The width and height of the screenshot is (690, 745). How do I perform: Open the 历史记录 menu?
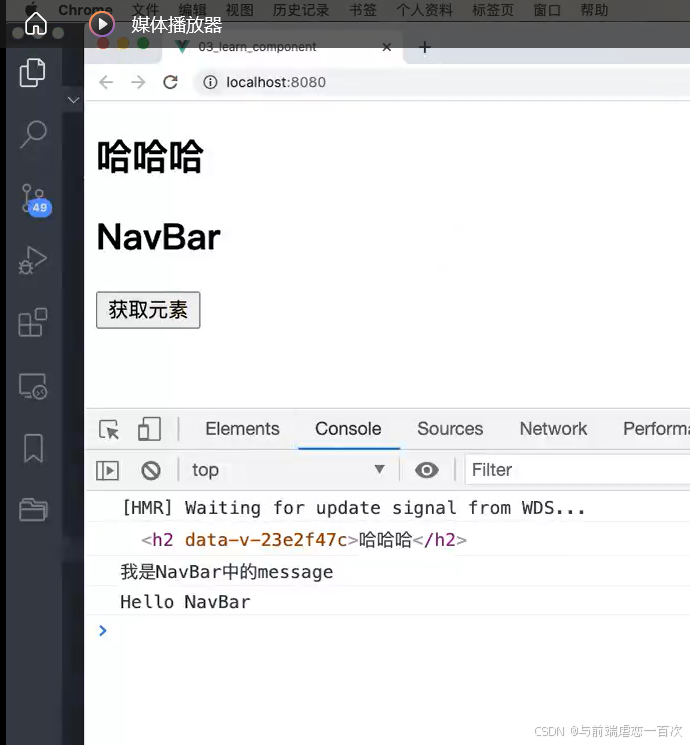point(300,10)
